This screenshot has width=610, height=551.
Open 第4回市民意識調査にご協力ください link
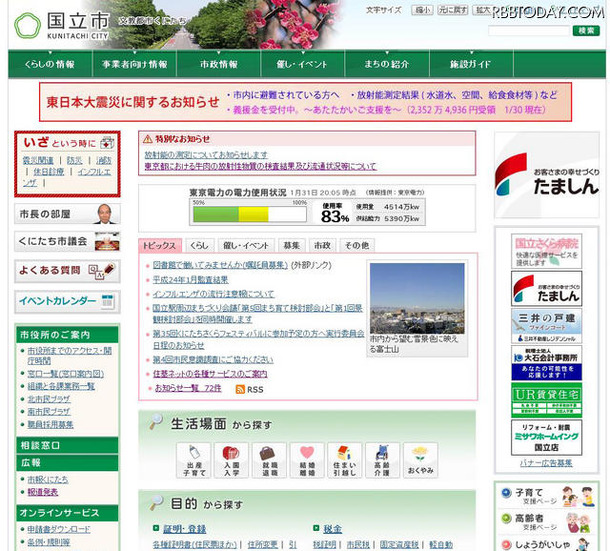click(x=213, y=360)
